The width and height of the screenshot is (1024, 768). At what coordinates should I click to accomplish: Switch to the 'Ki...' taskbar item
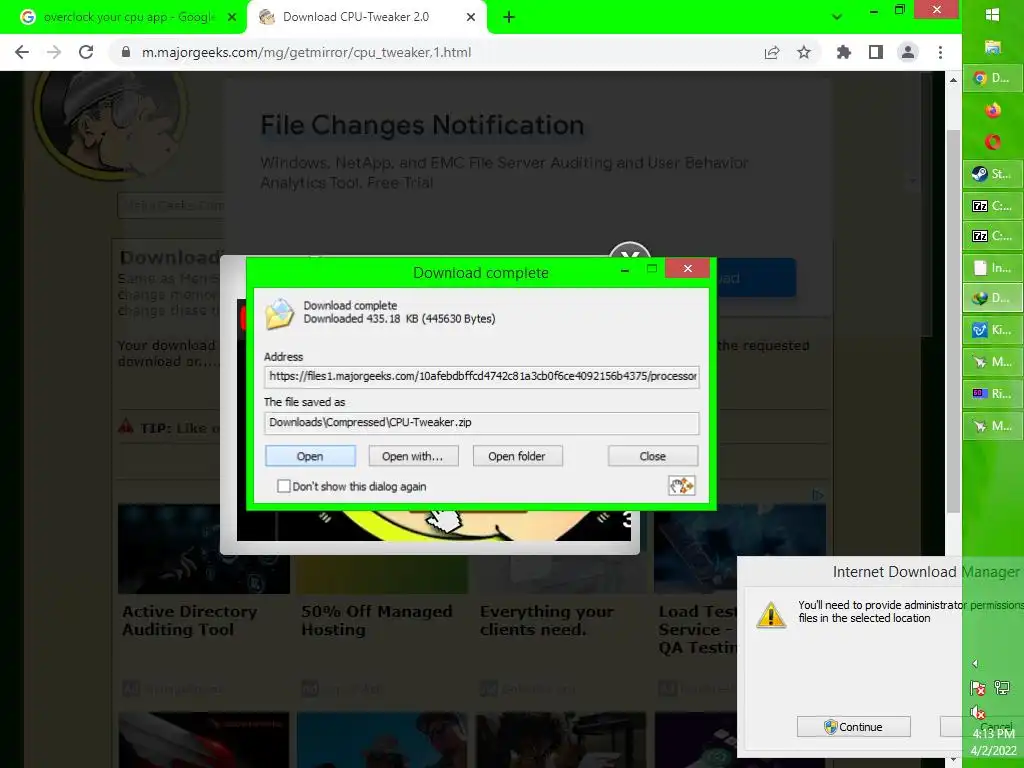coord(993,330)
